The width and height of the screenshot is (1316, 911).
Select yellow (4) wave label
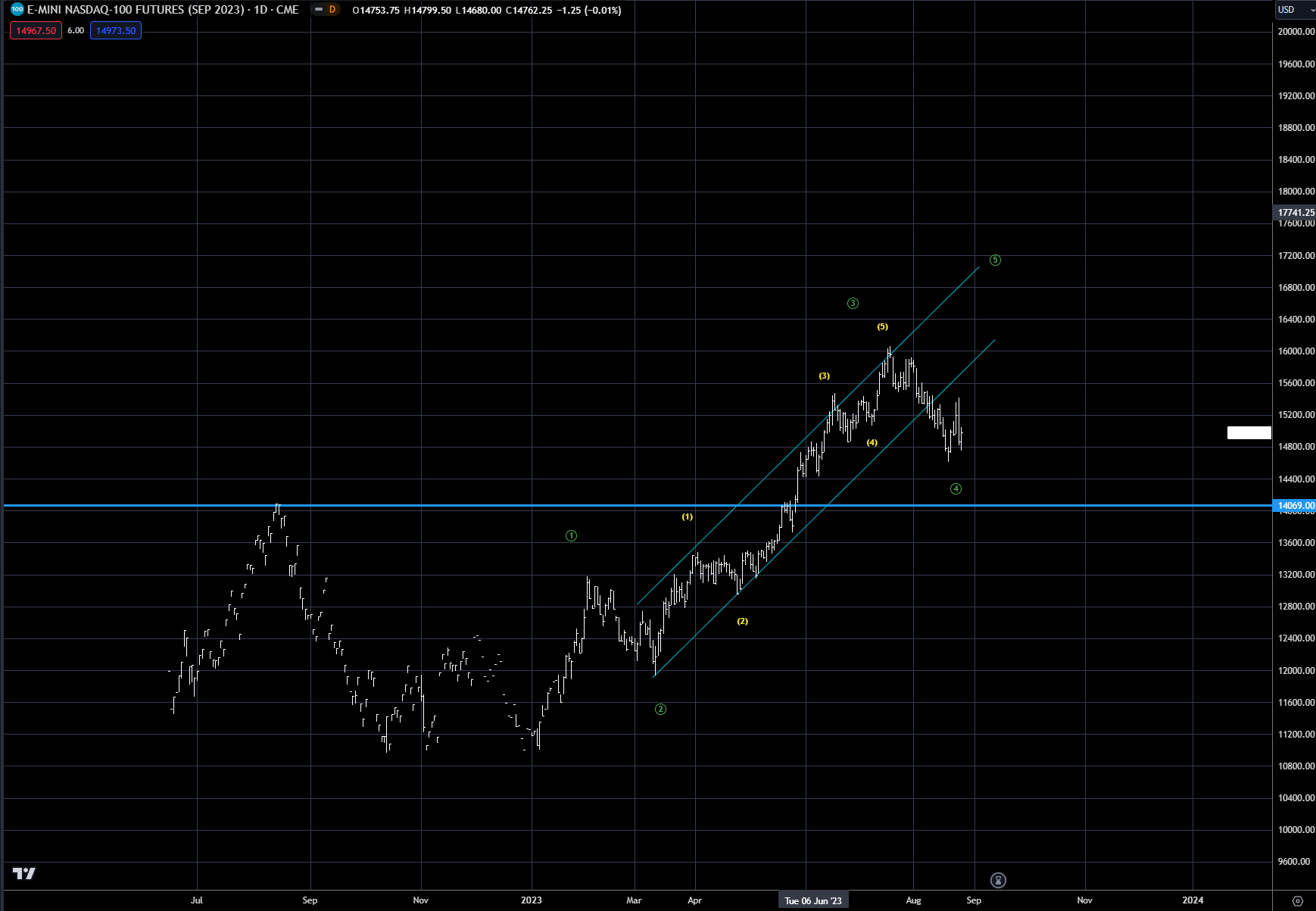point(872,443)
